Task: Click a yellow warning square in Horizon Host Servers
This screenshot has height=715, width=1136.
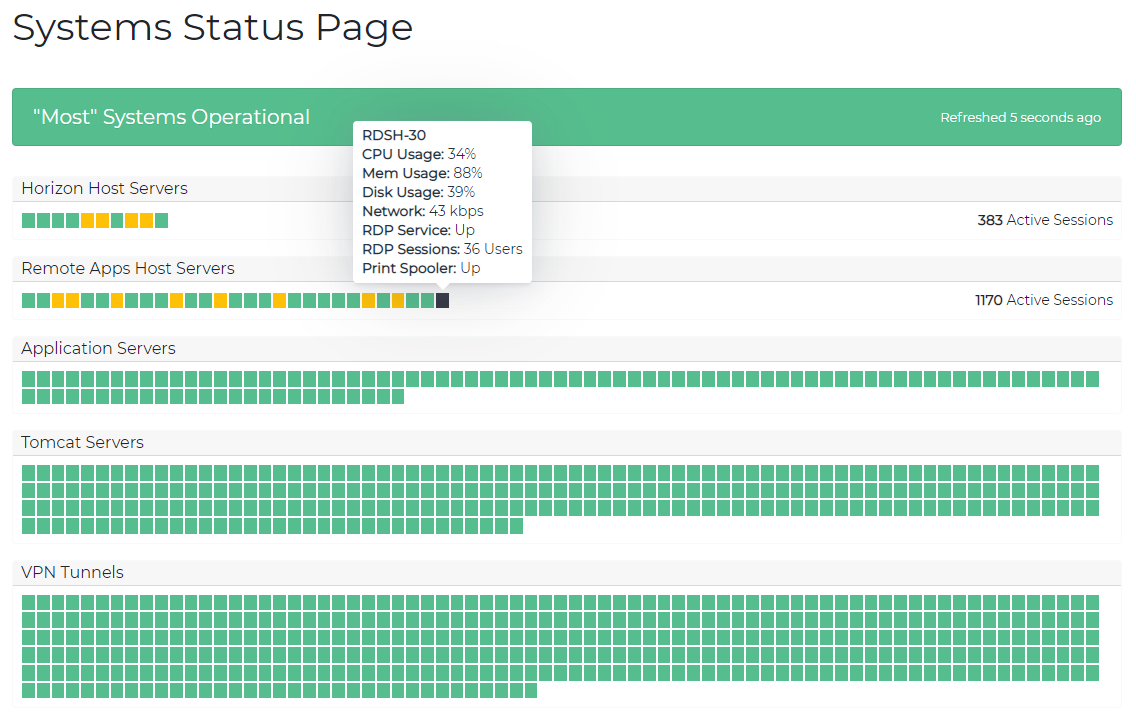Action: (89, 220)
